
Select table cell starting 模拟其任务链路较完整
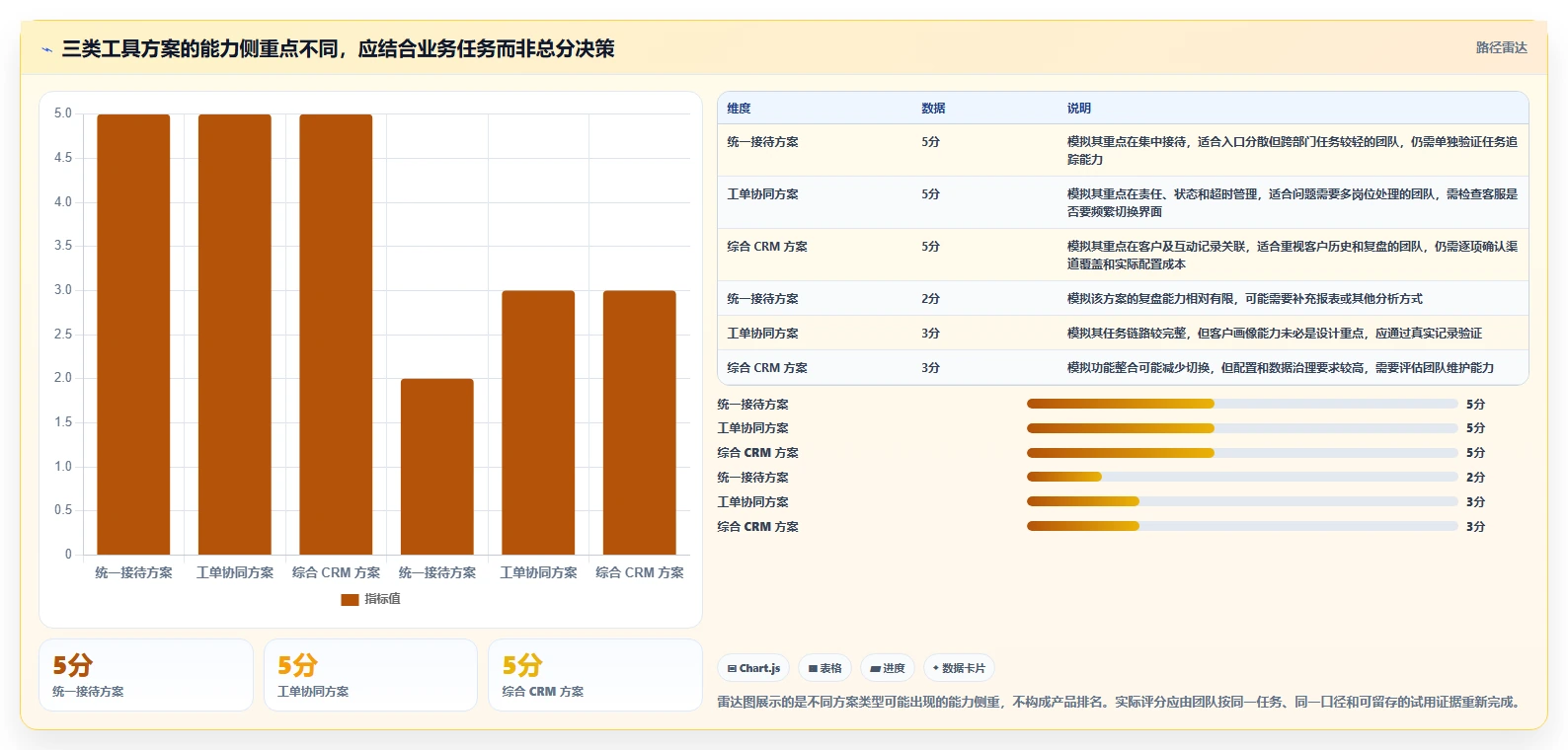pos(1293,333)
